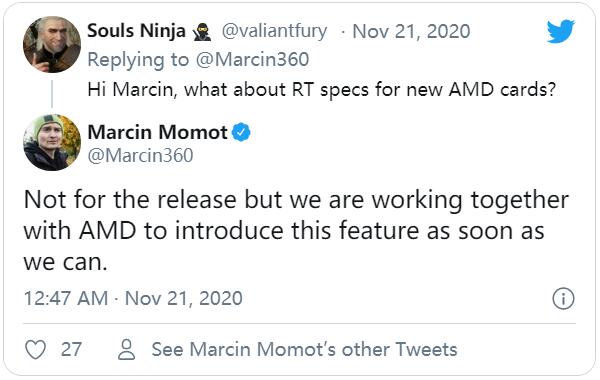Image resolution: width=600 pixels, height=380 pixels.
Task: Click Marcin Momot's blue verified badge
Action: [241, 132]
